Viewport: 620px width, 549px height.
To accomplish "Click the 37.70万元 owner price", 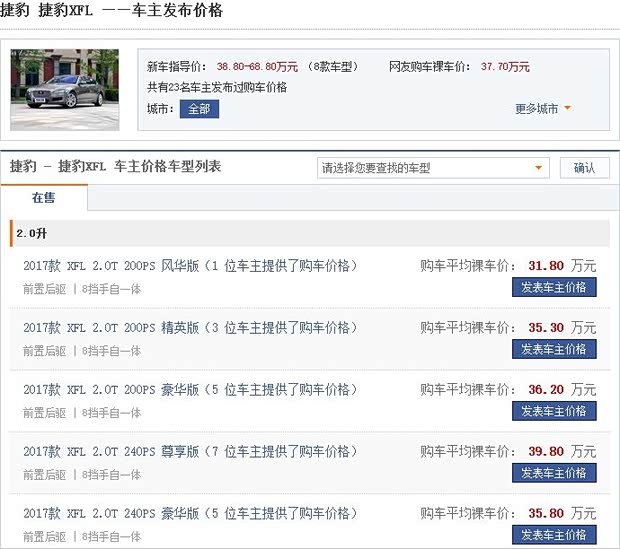I will [x=505, y=67].
